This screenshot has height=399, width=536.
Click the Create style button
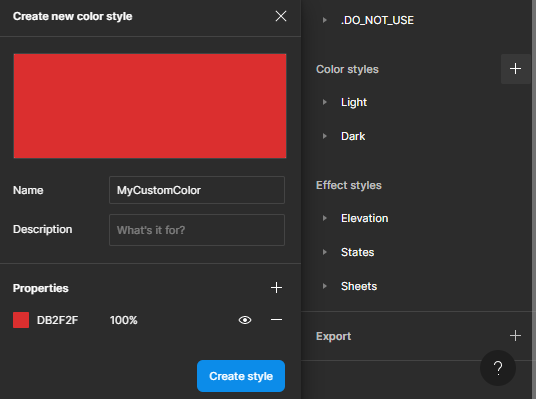coord(241,376)
